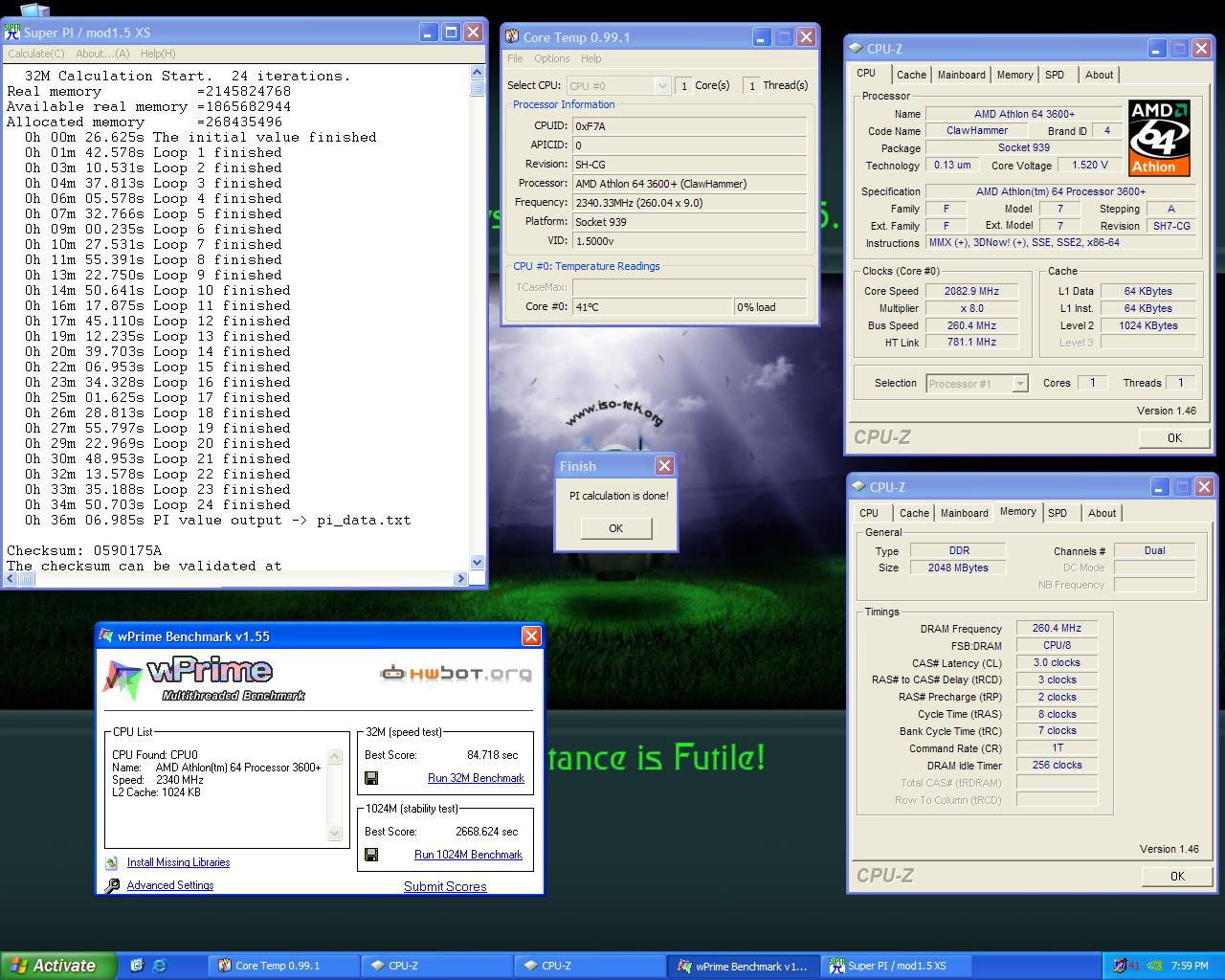Click the save icon next to the 1024M benchmark

371,855
